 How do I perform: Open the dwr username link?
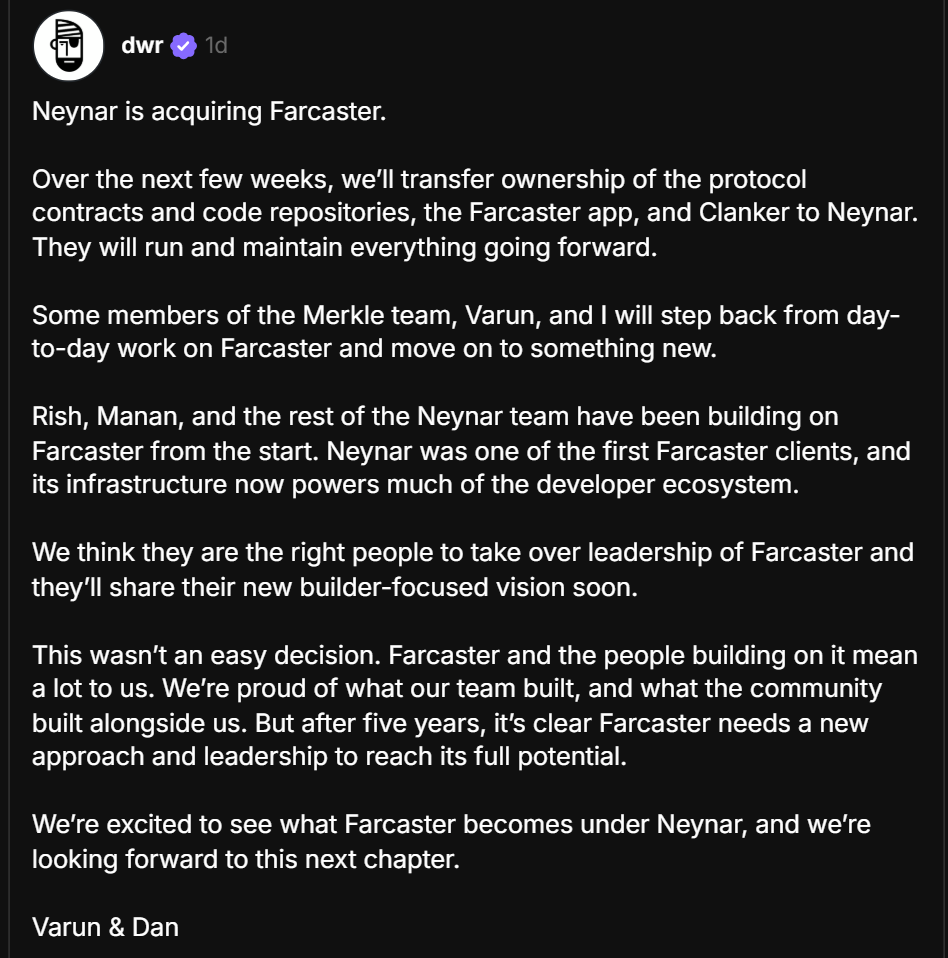144,44
